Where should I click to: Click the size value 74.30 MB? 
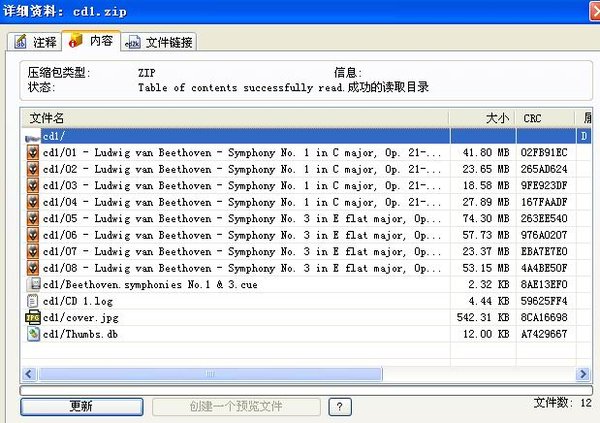click(x=486, y=219)
